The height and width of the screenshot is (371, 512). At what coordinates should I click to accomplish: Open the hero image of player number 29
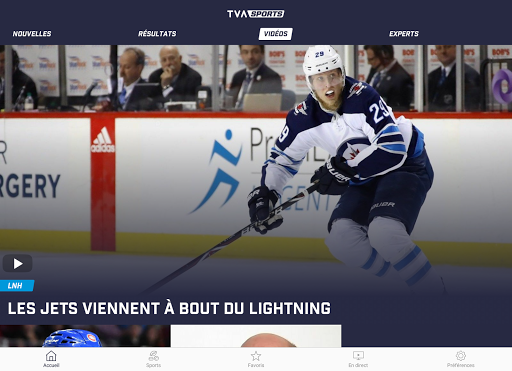256,167
